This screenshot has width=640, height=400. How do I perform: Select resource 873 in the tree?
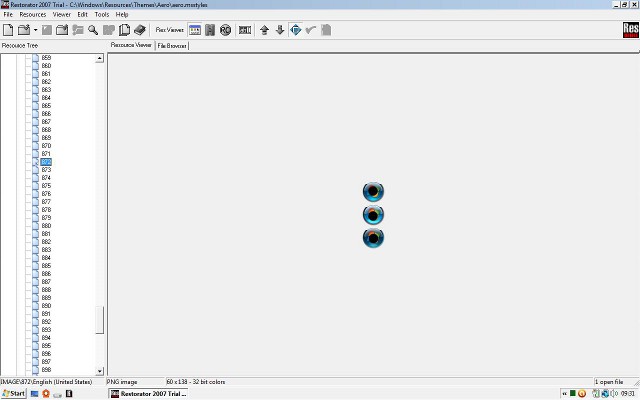46,169
